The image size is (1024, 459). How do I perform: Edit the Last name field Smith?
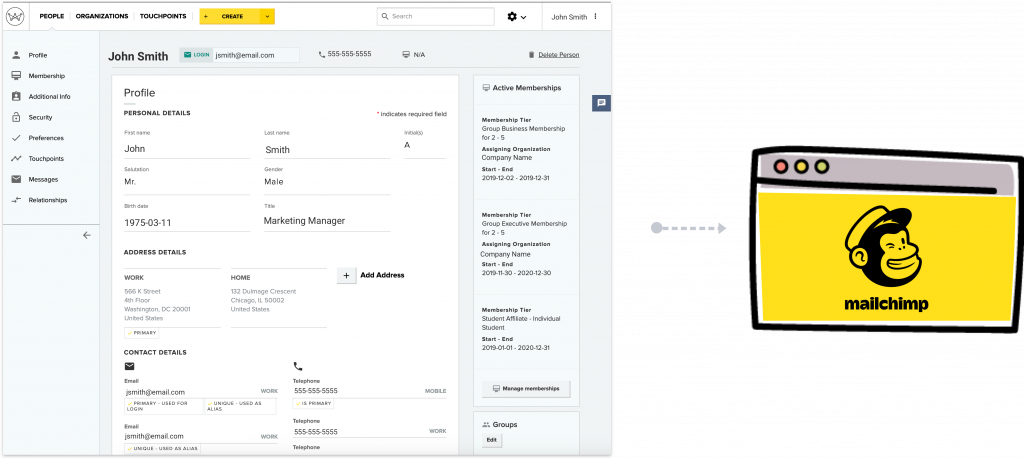coord(327,149)
